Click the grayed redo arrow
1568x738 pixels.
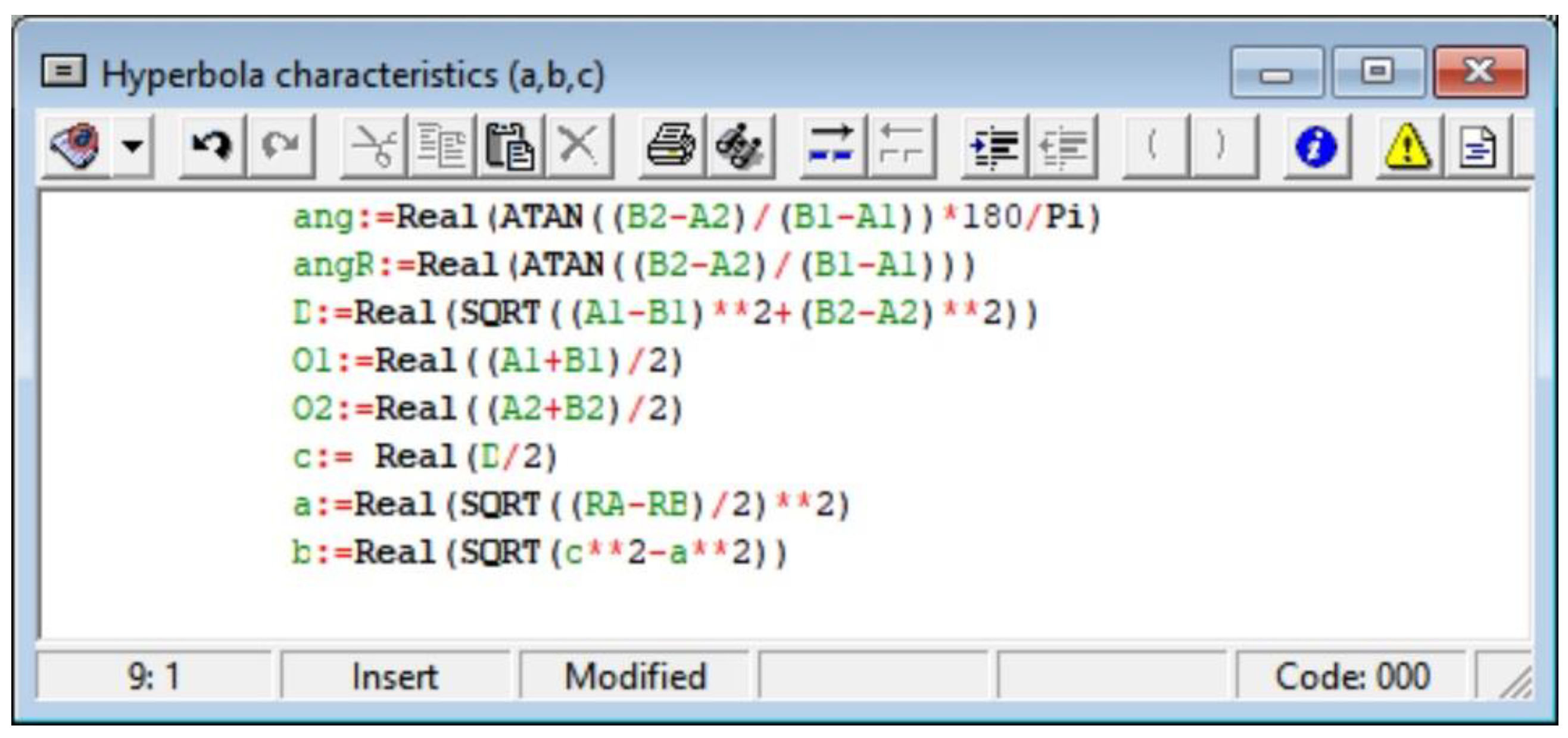click(x=280, y=146)
